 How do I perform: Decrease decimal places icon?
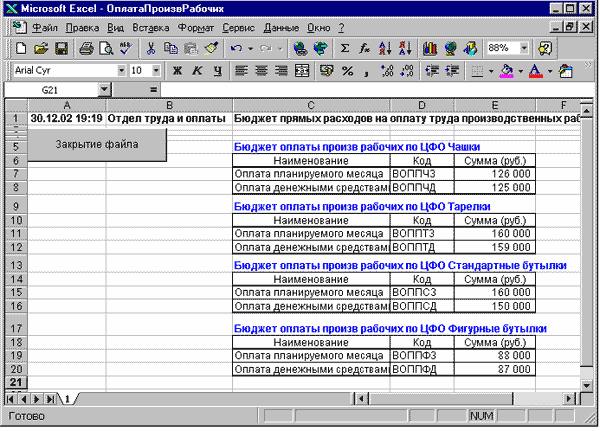407,71
